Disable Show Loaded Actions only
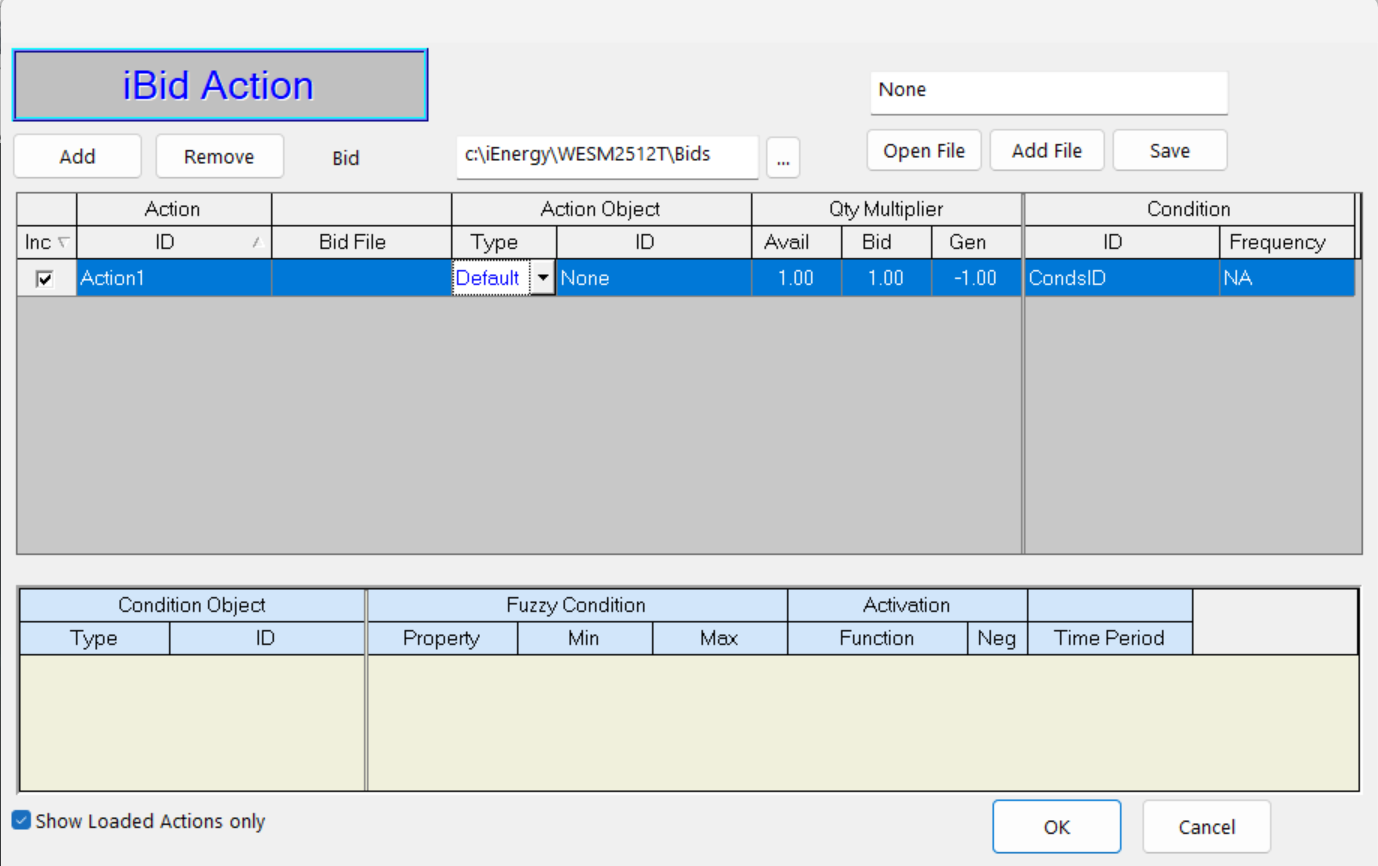The image size is (1378, 866). point(21,820)
